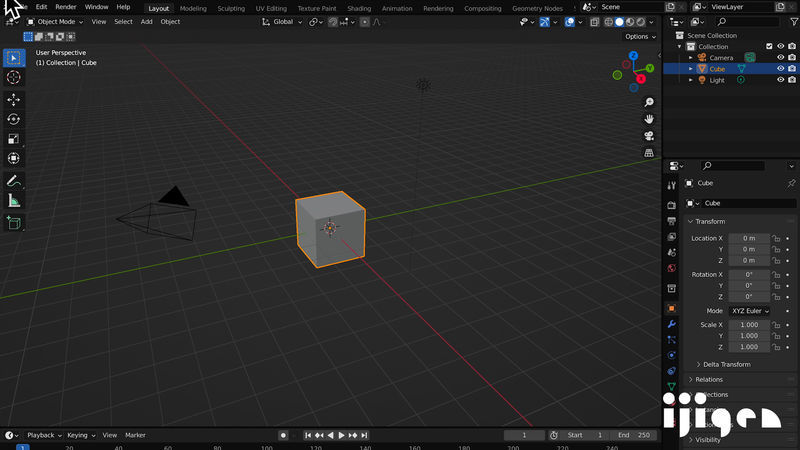Click the Rotation Z value field
This screenshot has width=800, height=450.
[x=749, y=296]
